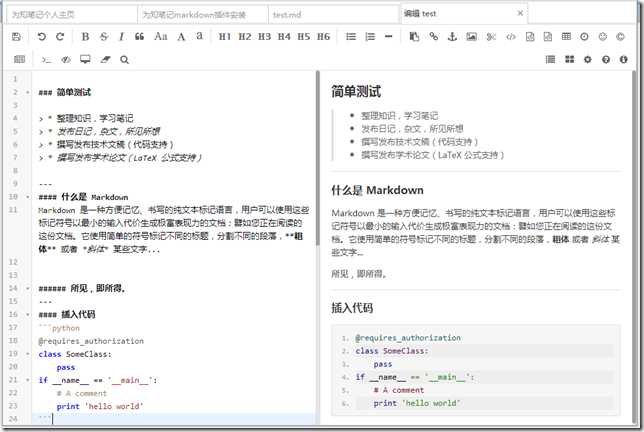The image size is (644, 432).
Task: Click the editor pane vertical scrollbar
Action: pos(317,159)
